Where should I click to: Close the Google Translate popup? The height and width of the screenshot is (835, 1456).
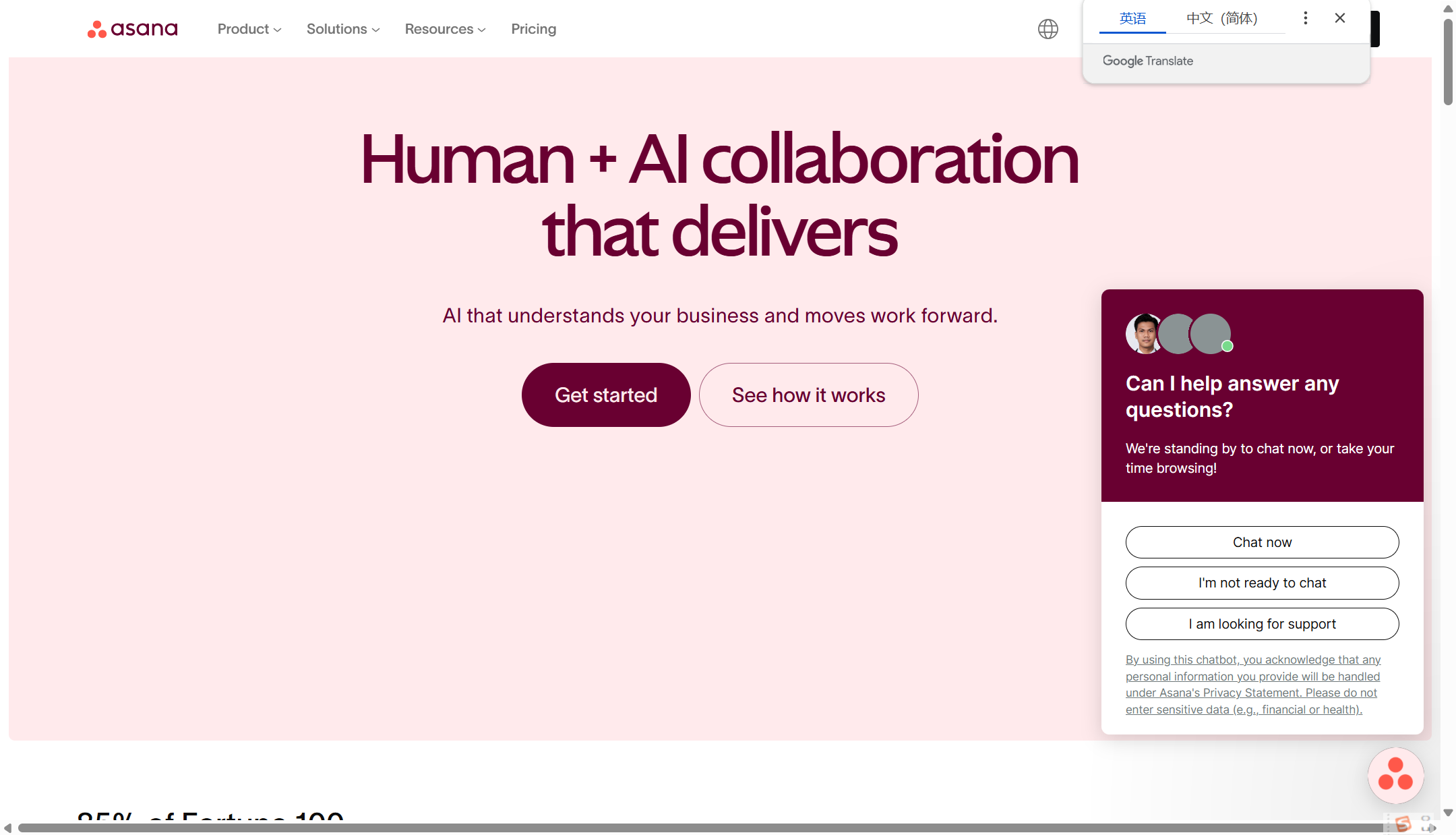1339,18
